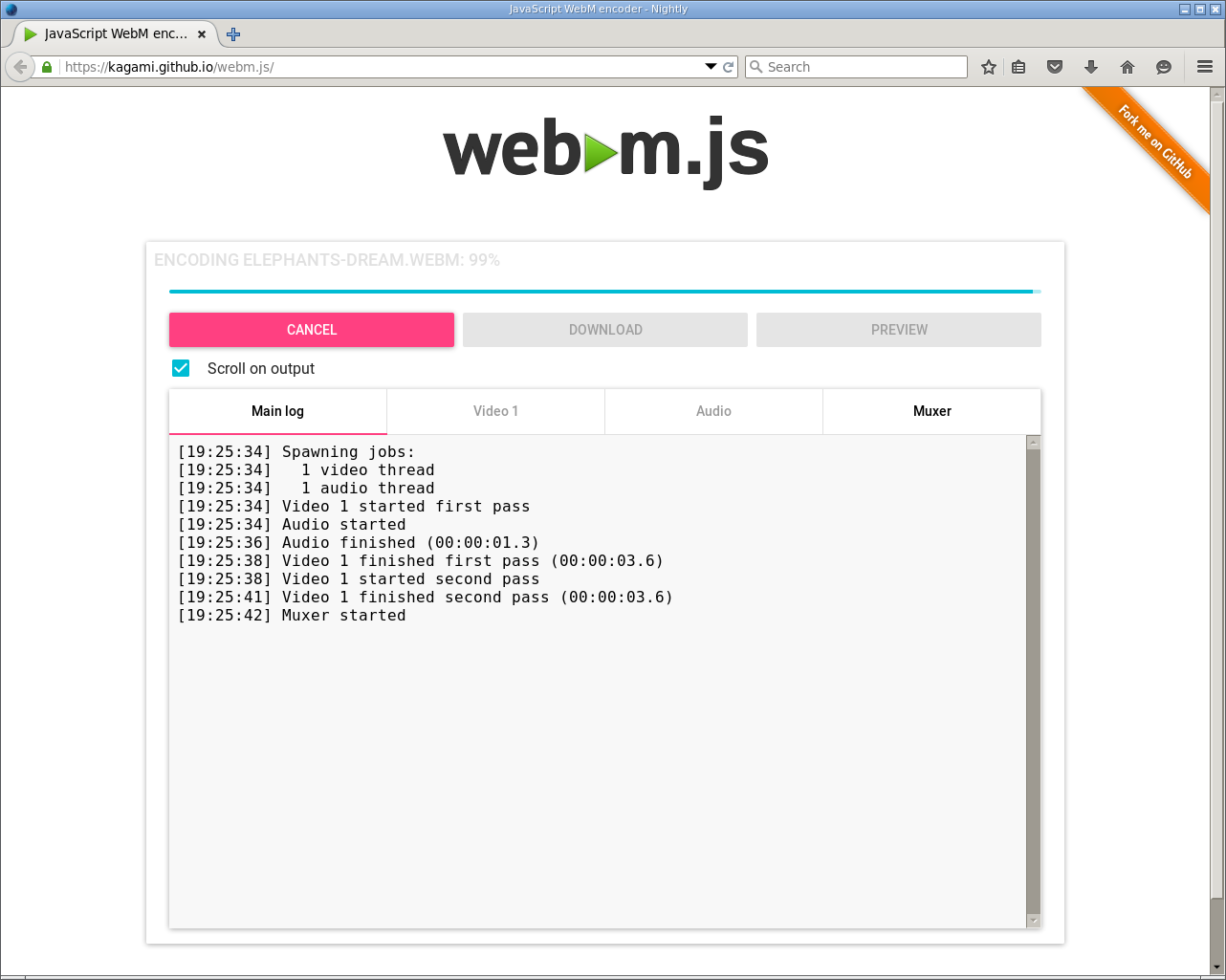
Task: Click the disabled PREVIEW button
Action: pyautogui.click(x=899, y=330)
